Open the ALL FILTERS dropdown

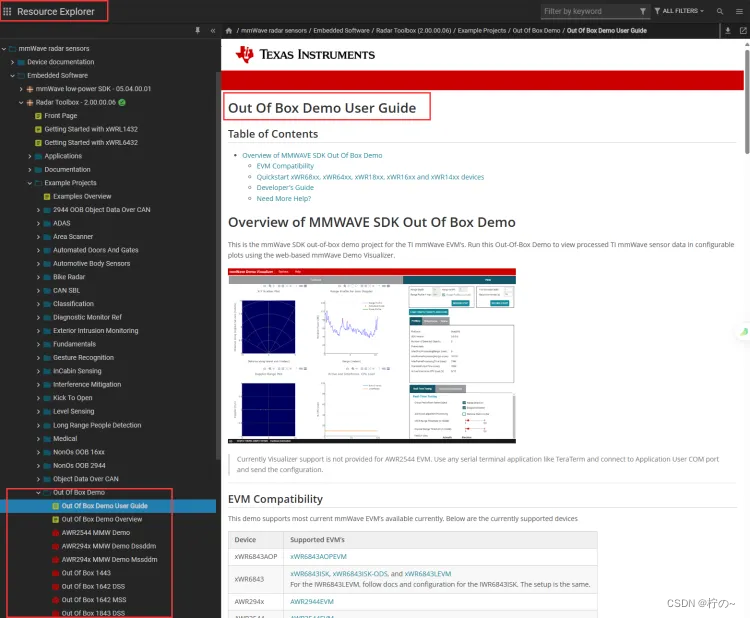pyautogui.click(x=679, y=11)
